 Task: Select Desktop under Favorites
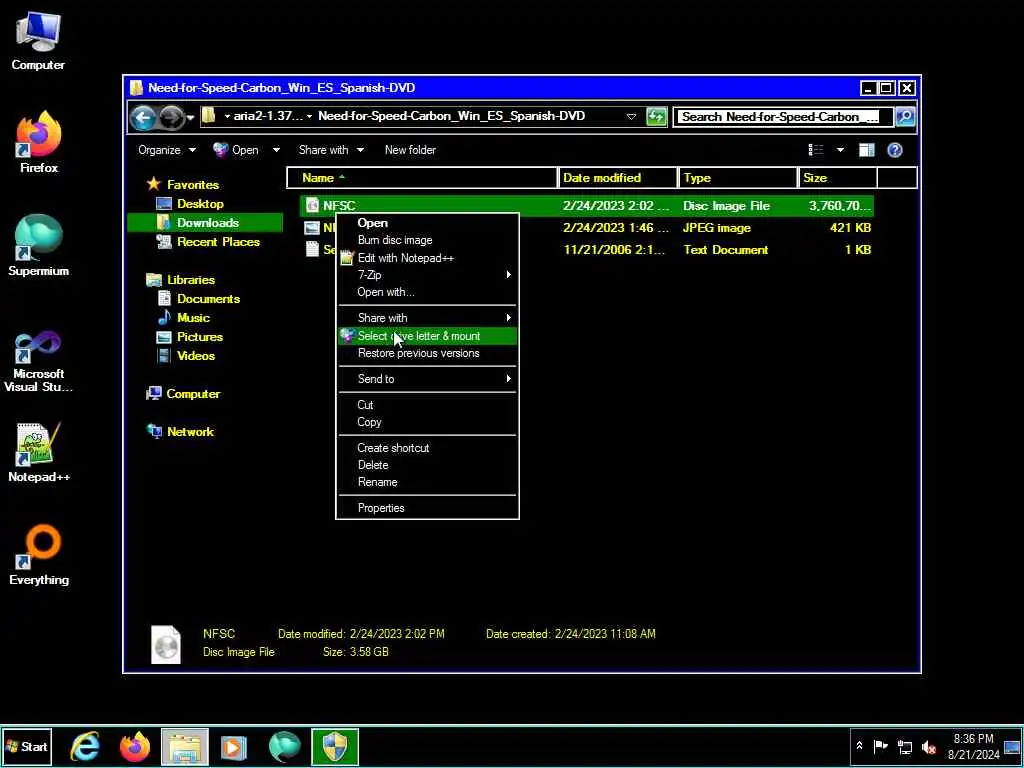[200, 204]
